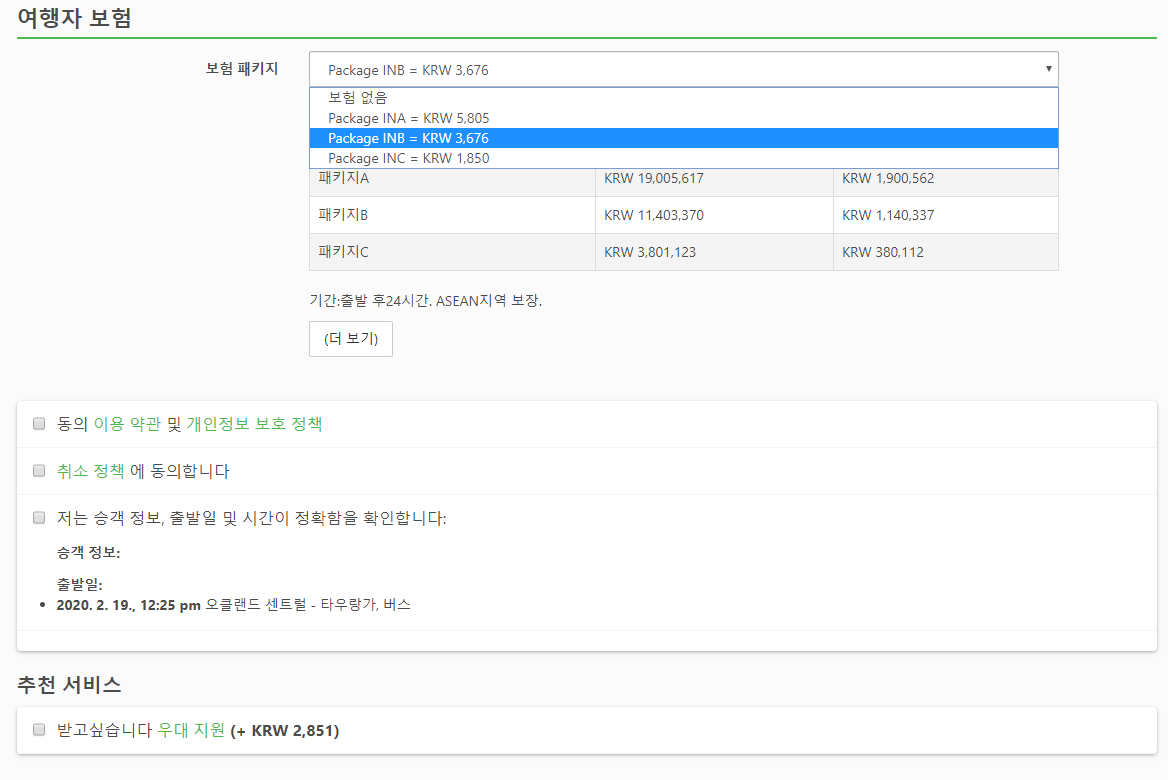Click the KRW 1,140,337 value
This screenshot has height=780, width=1168.
[888, 215]
